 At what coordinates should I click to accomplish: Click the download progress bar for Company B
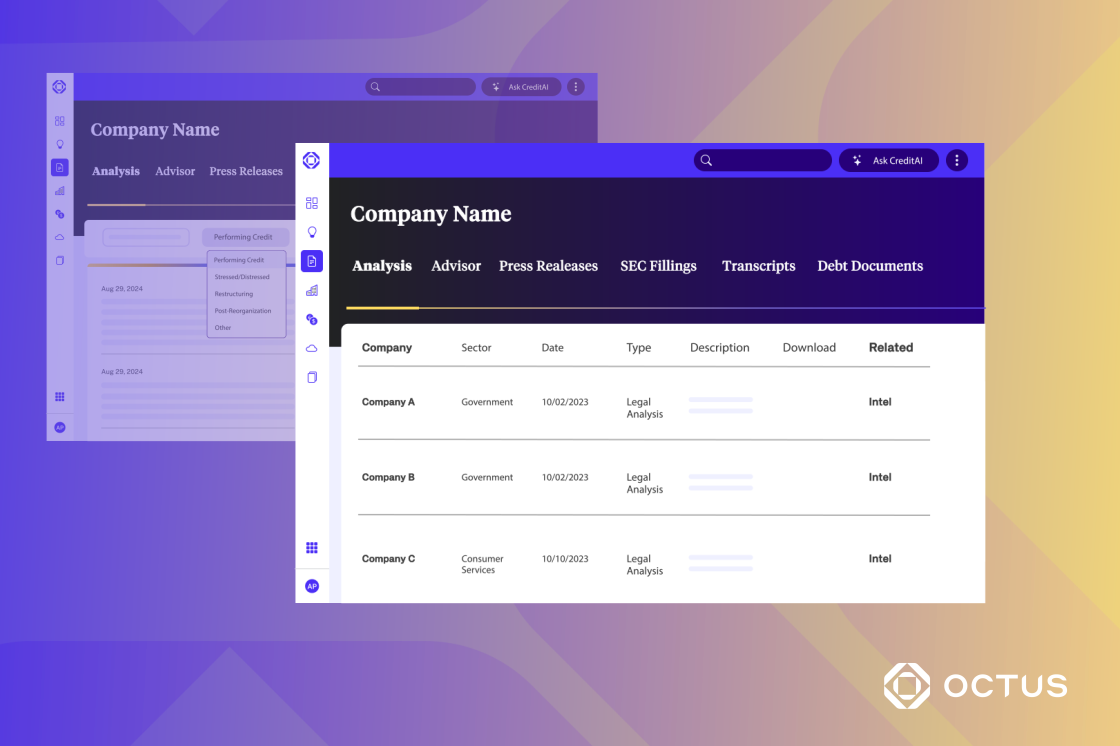pyautogui.click(x=721, y=483)
